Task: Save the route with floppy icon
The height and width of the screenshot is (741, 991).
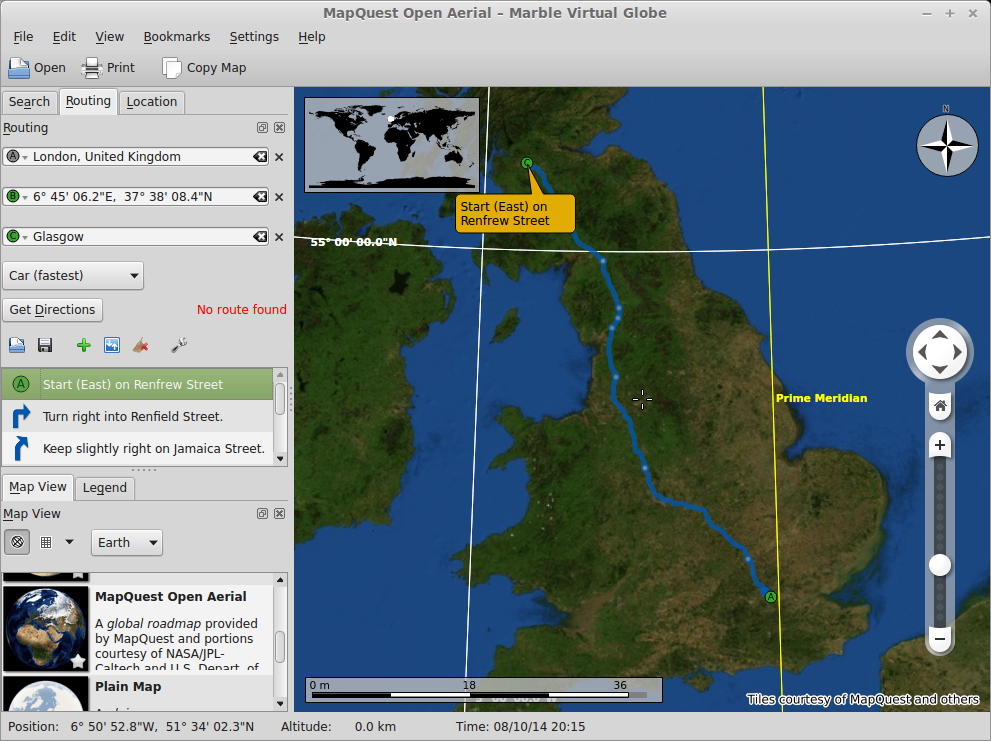Action: pos(45,345)
